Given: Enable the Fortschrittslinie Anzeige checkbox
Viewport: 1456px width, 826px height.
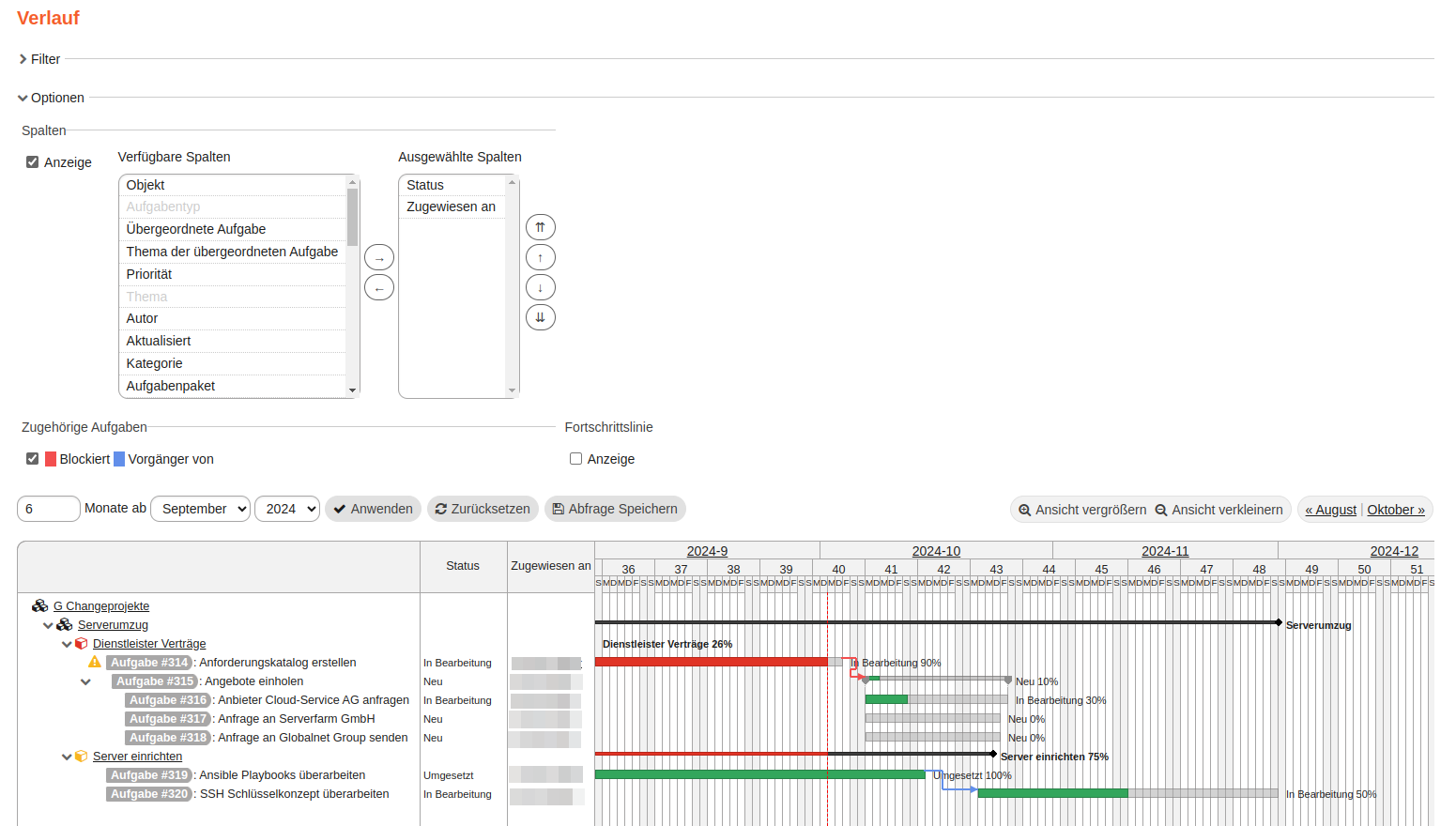Looking at the screenshot, I should [x=575, y=459].
